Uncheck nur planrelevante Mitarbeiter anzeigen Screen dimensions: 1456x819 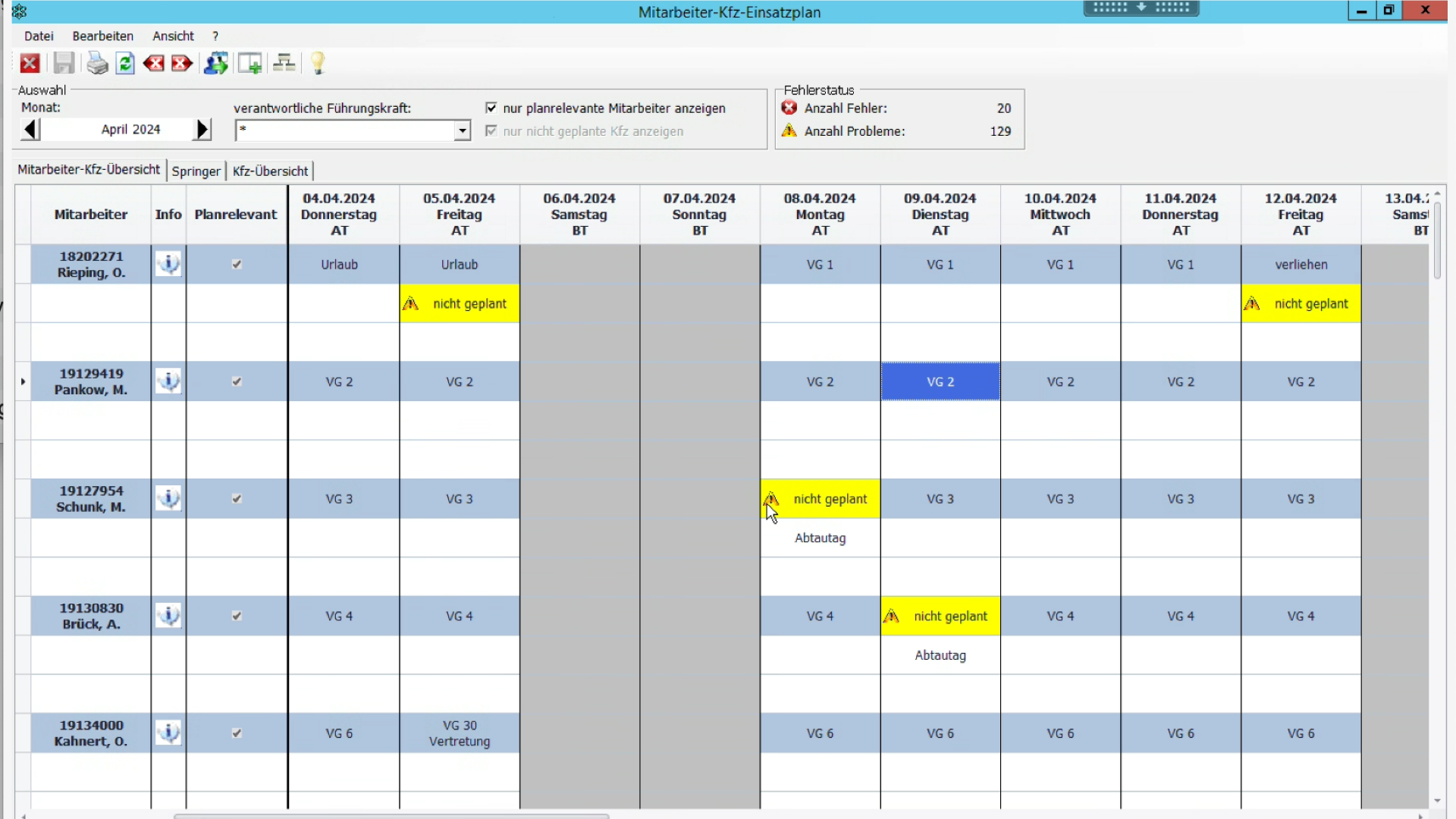coord(491,108)
